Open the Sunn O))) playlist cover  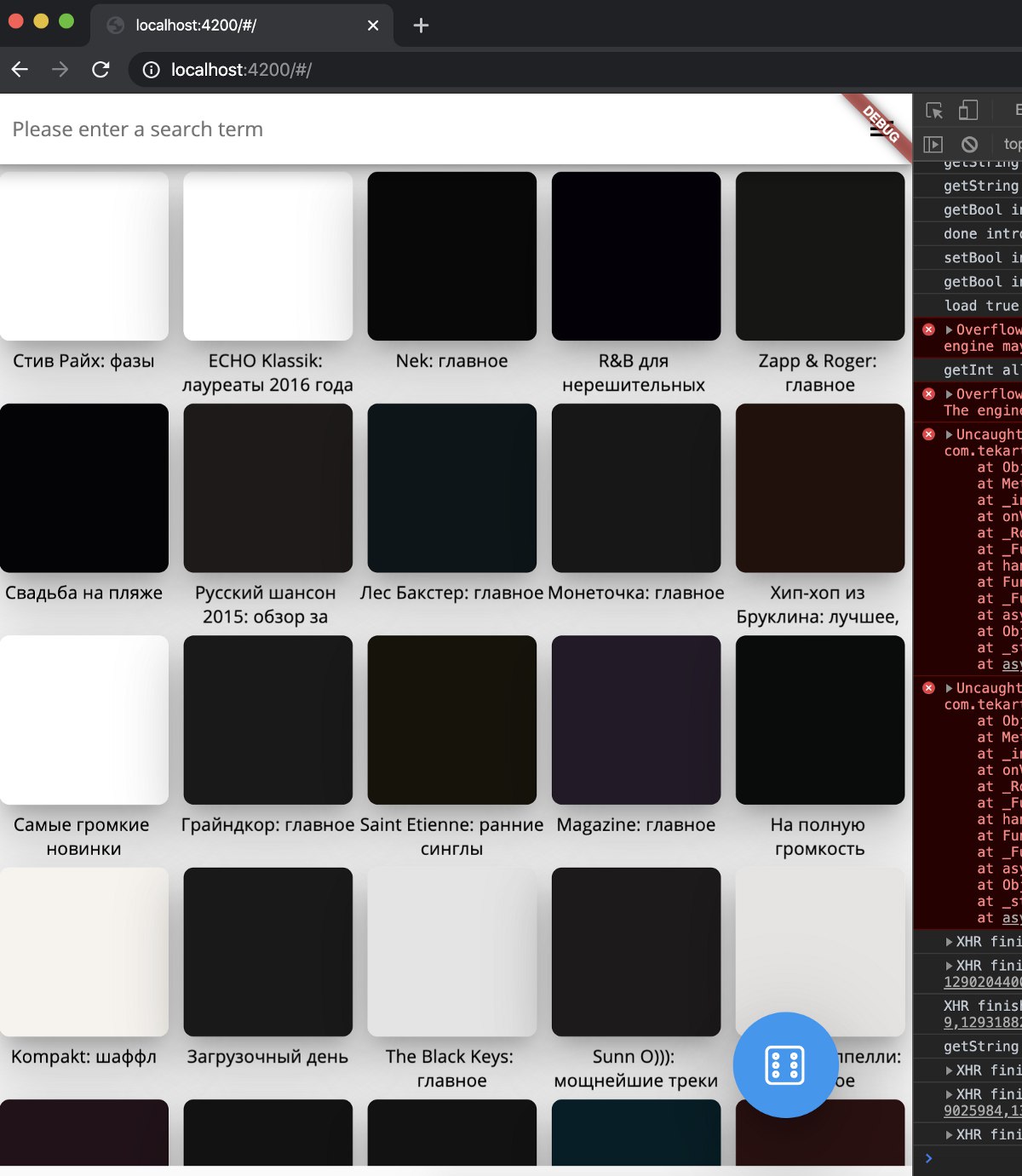[x=636, y=952]
